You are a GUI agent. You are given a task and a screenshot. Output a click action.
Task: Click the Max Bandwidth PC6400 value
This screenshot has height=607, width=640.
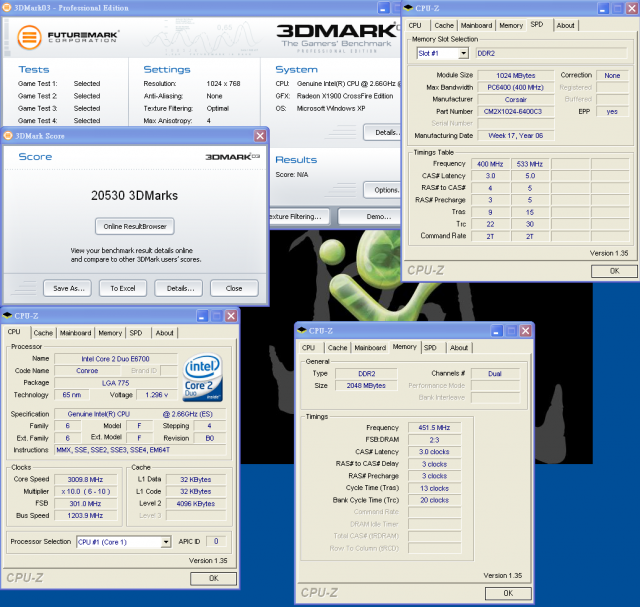coord(516,87)
